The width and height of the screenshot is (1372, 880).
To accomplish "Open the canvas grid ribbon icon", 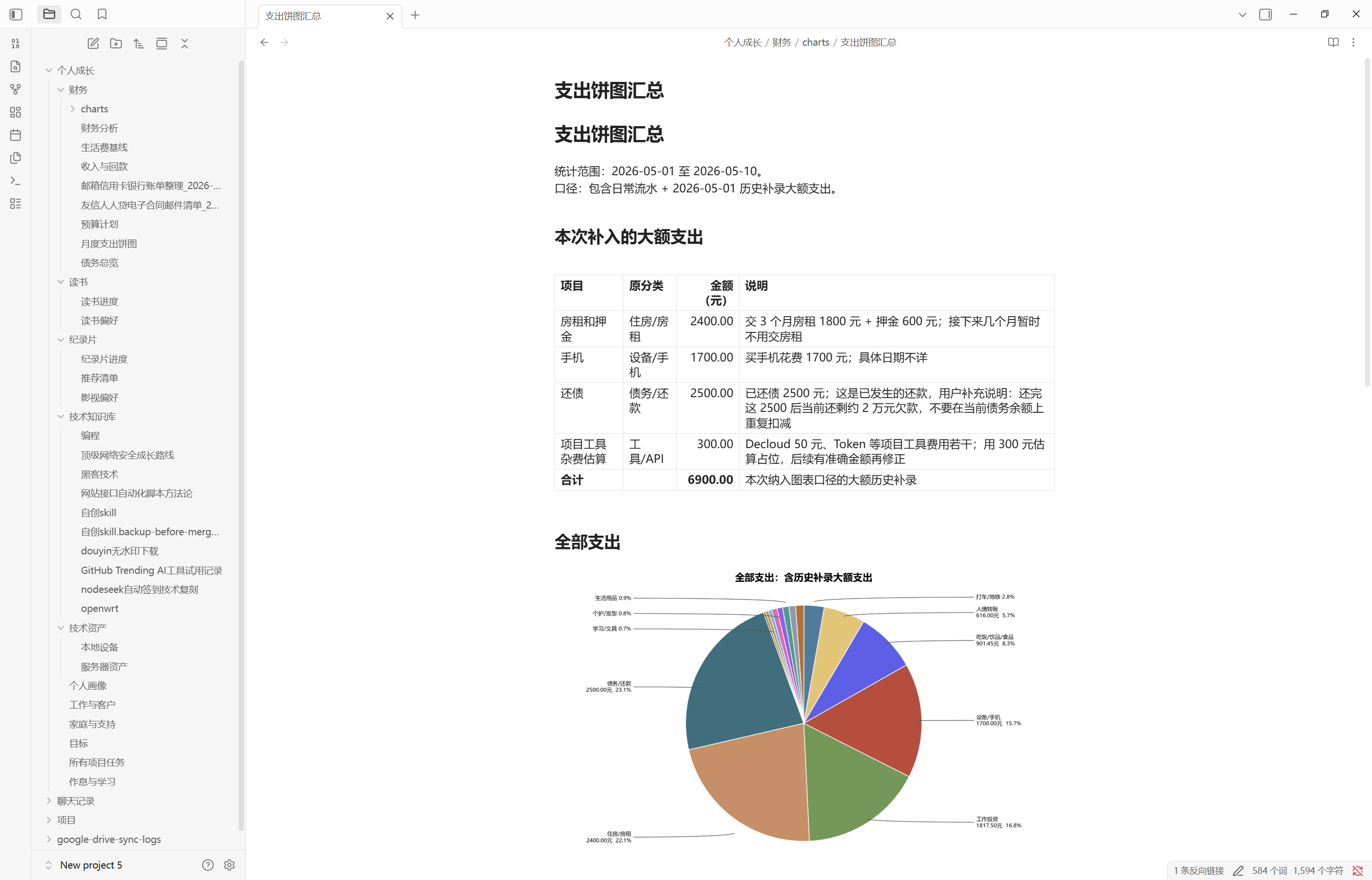I will 15,112.
